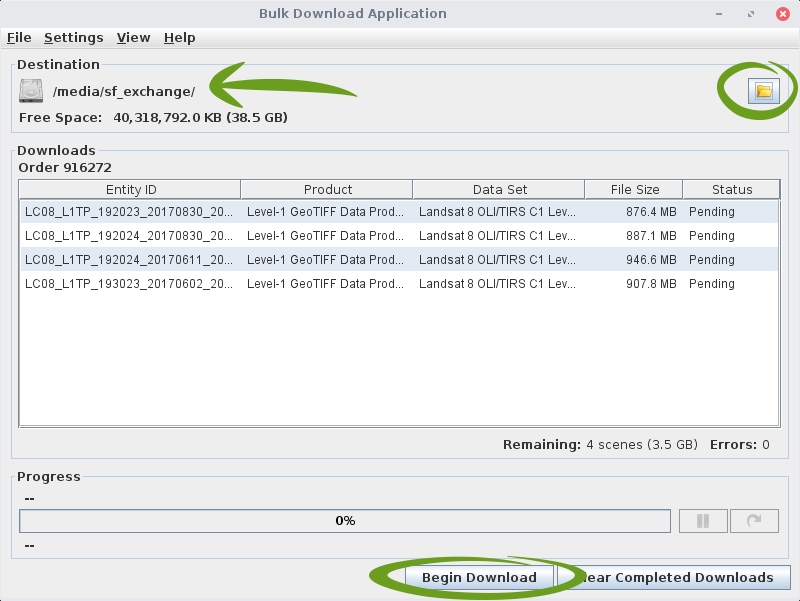Open the Help menu

pyautogui.click(x=179, y=37)
